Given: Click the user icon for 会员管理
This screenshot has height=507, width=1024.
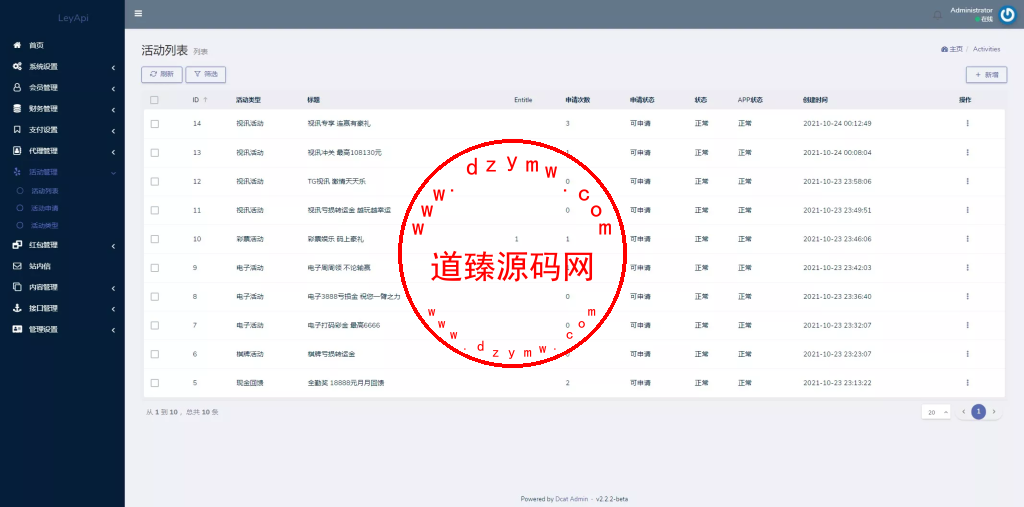Looking at the screenshot, I should [x=18, y=88].
